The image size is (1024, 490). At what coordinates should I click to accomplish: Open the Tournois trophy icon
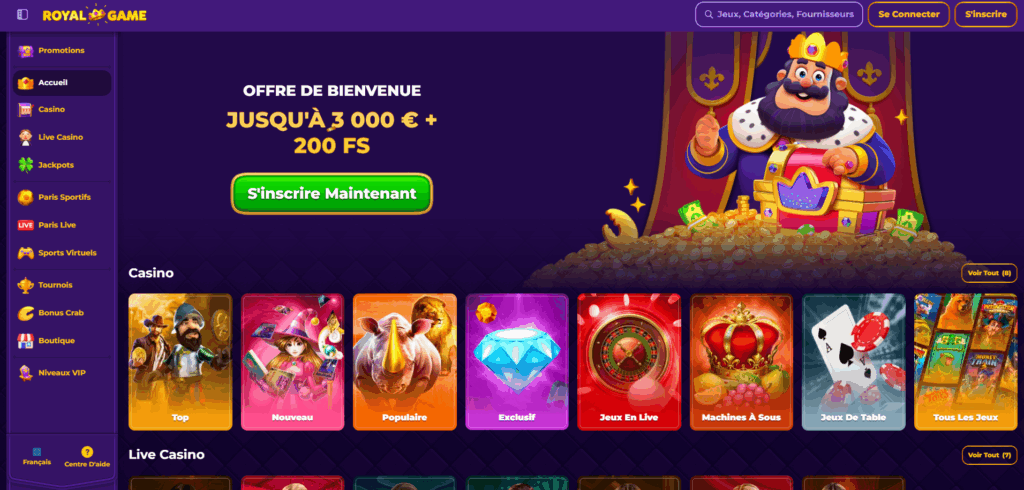point(25,285)
